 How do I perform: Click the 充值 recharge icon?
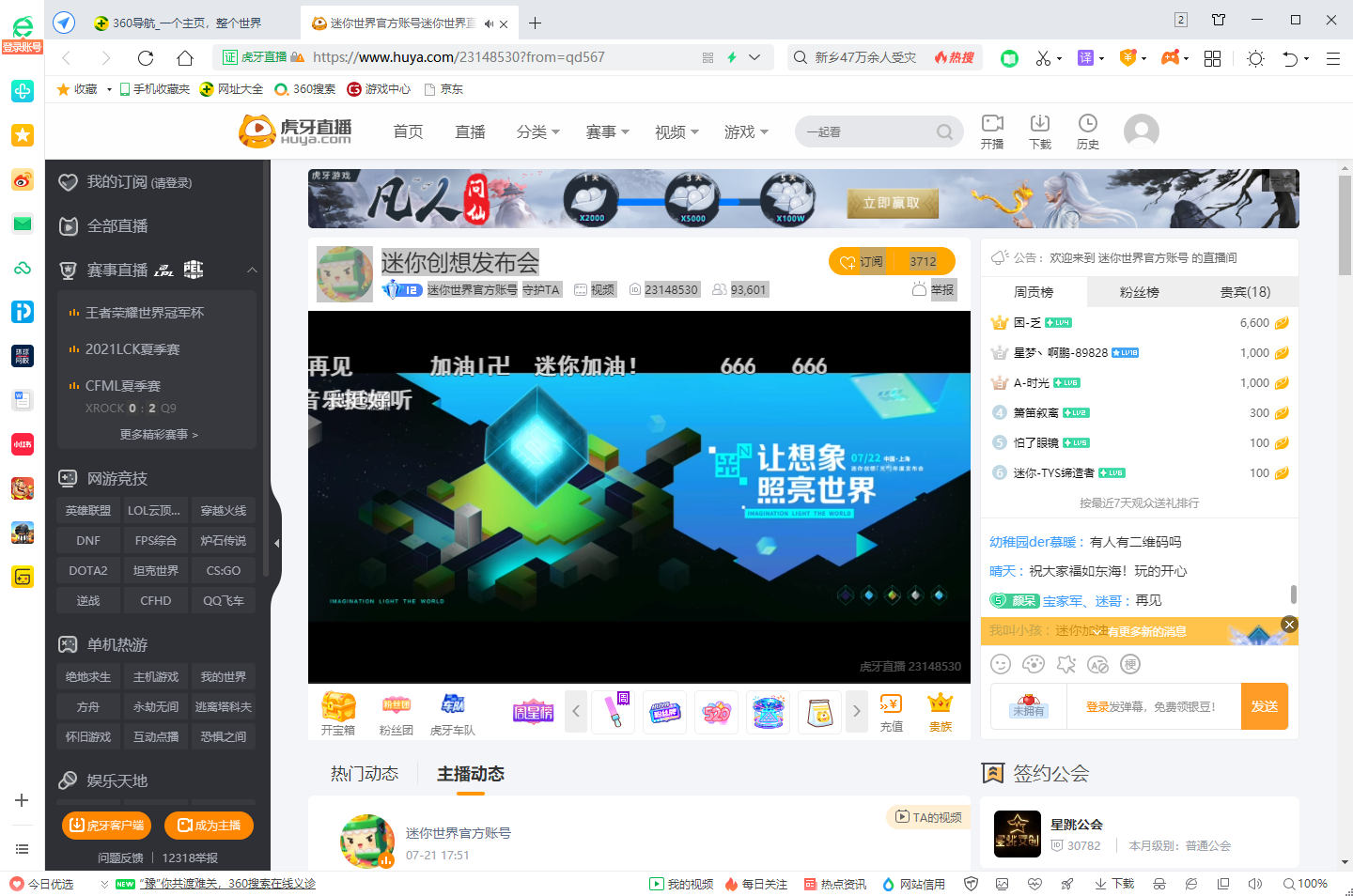[x=891, y=704]
